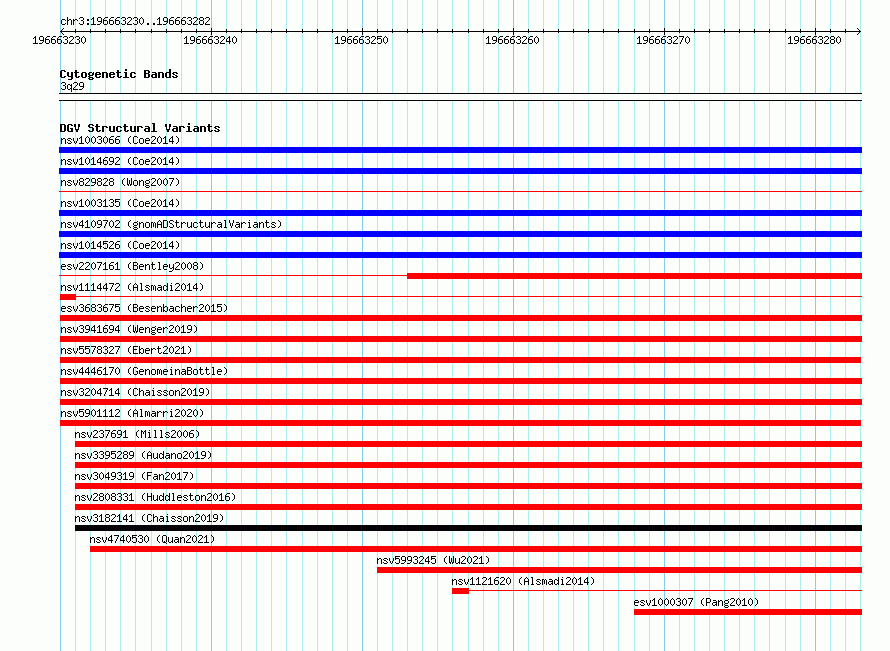Click the nsv5901112 (Almarri2020) label
Image resolution: width=890 pixels, height=651 pixels.
[x=132, y=413]
